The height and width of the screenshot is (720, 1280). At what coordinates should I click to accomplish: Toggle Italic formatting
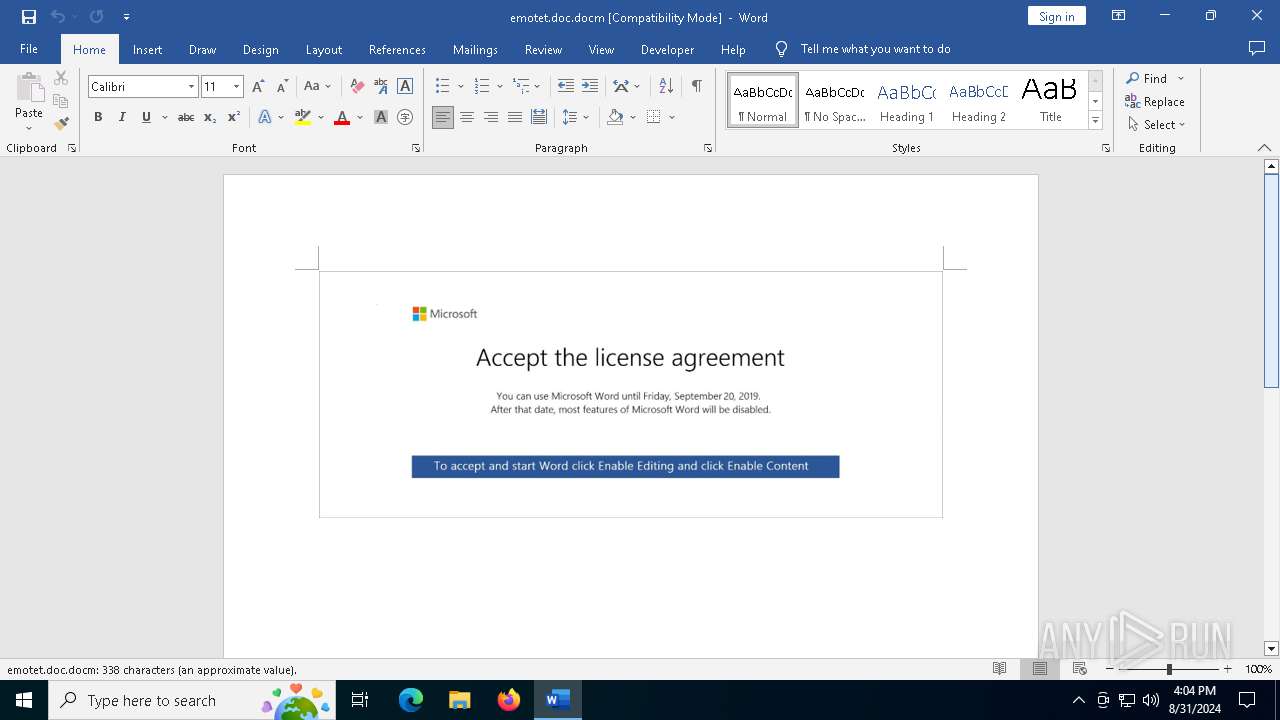click(x=122, y=117)
